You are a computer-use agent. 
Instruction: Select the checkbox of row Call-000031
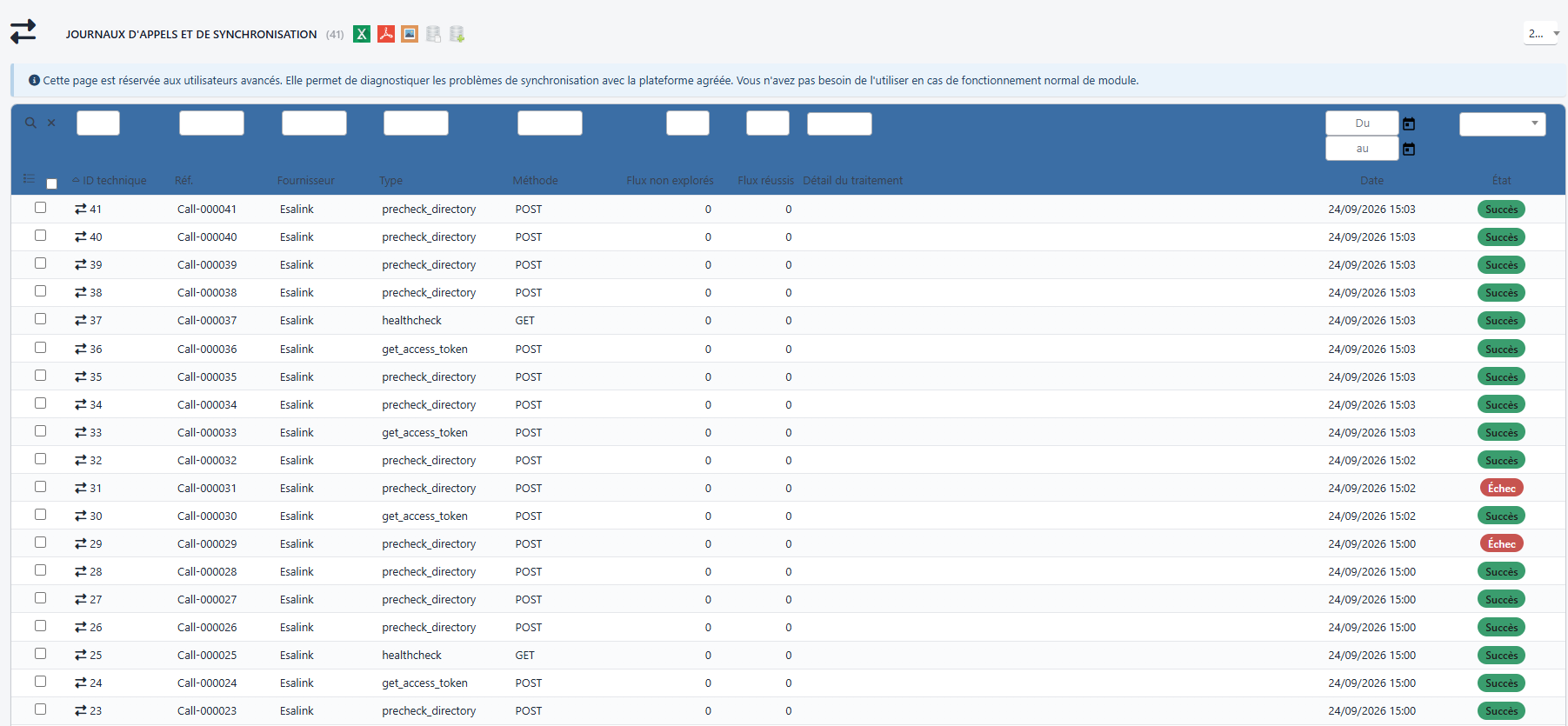tap(40, 486)
